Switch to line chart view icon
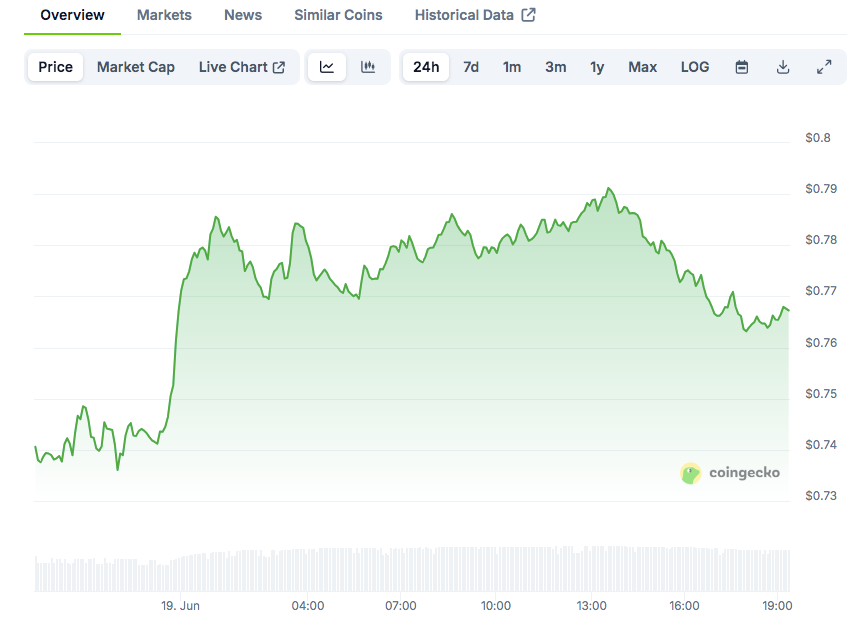 327,67
